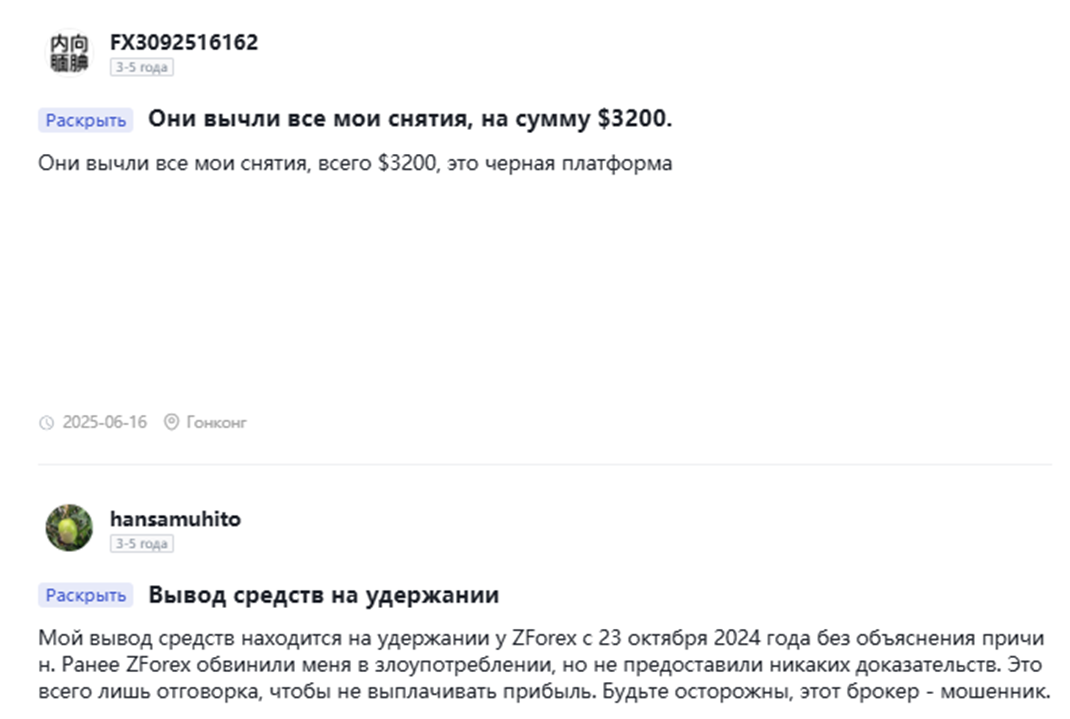Click the divider line between the two reviews

click(544, 464)
